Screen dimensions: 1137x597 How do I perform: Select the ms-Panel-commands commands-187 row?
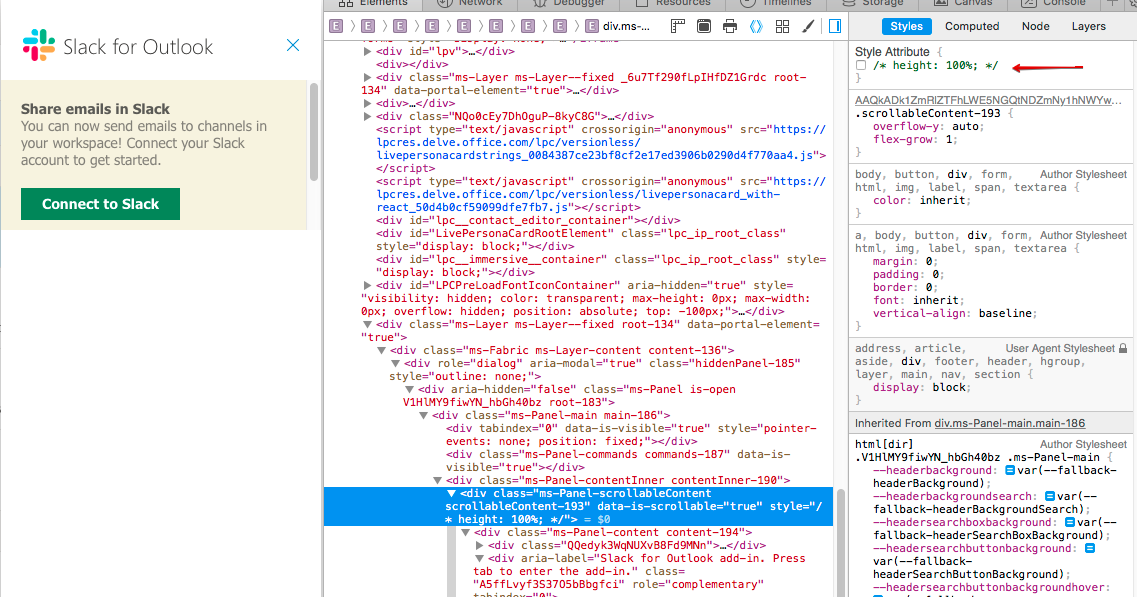(618, 461)
